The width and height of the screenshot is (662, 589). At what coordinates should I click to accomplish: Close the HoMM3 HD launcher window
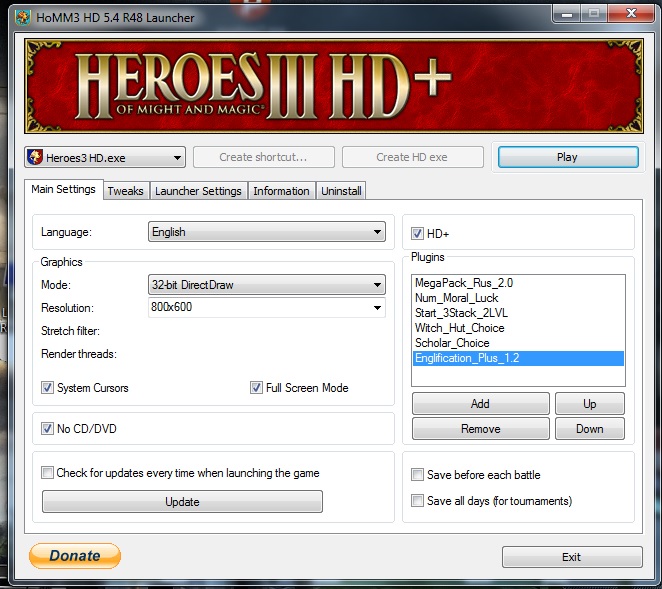click(632, 14)
